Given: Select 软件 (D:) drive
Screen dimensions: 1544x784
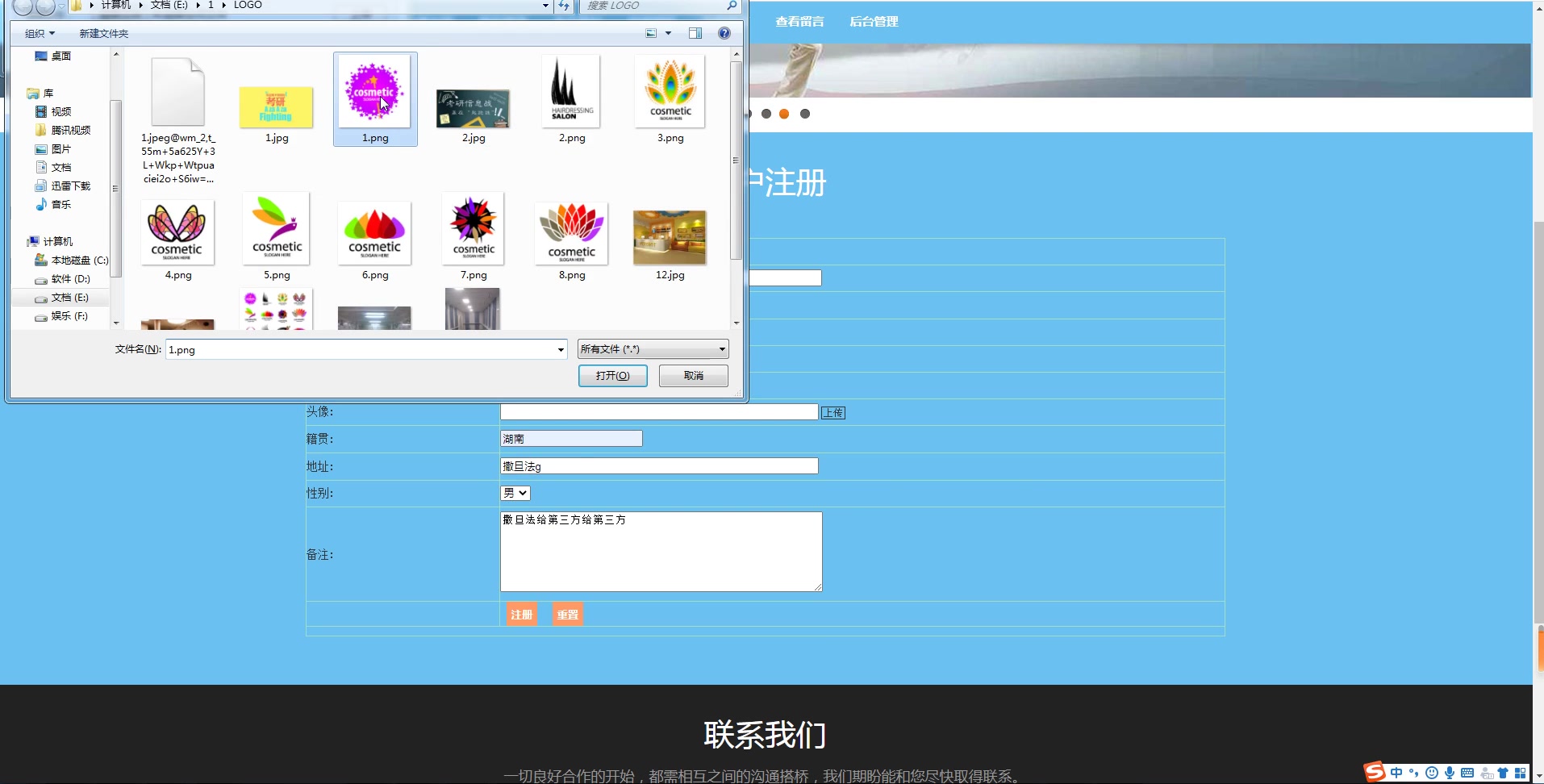Looking at the screenshot, I should pos(63,278).
